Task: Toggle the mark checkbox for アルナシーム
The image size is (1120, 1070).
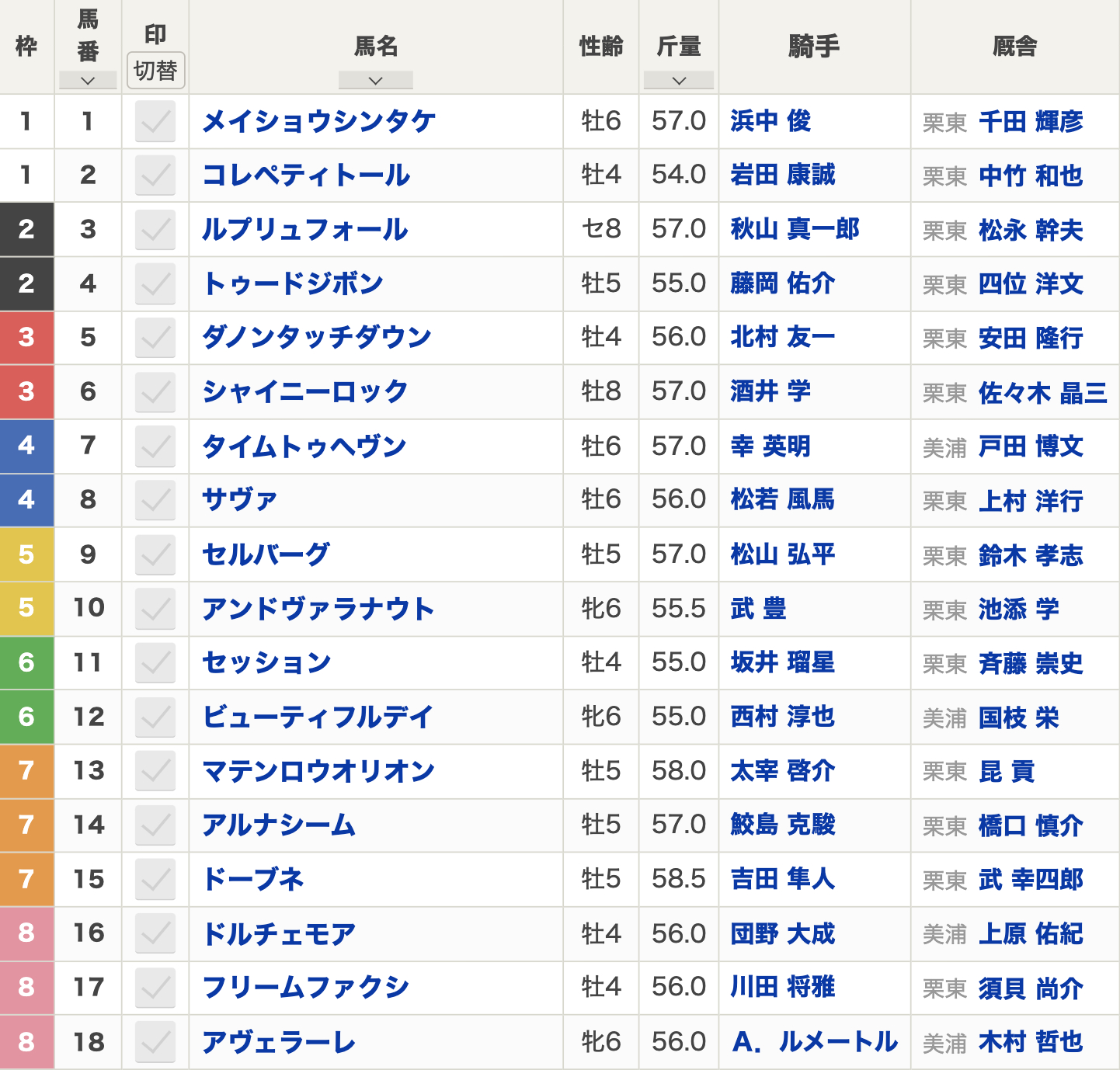Action: coord(155,825)
